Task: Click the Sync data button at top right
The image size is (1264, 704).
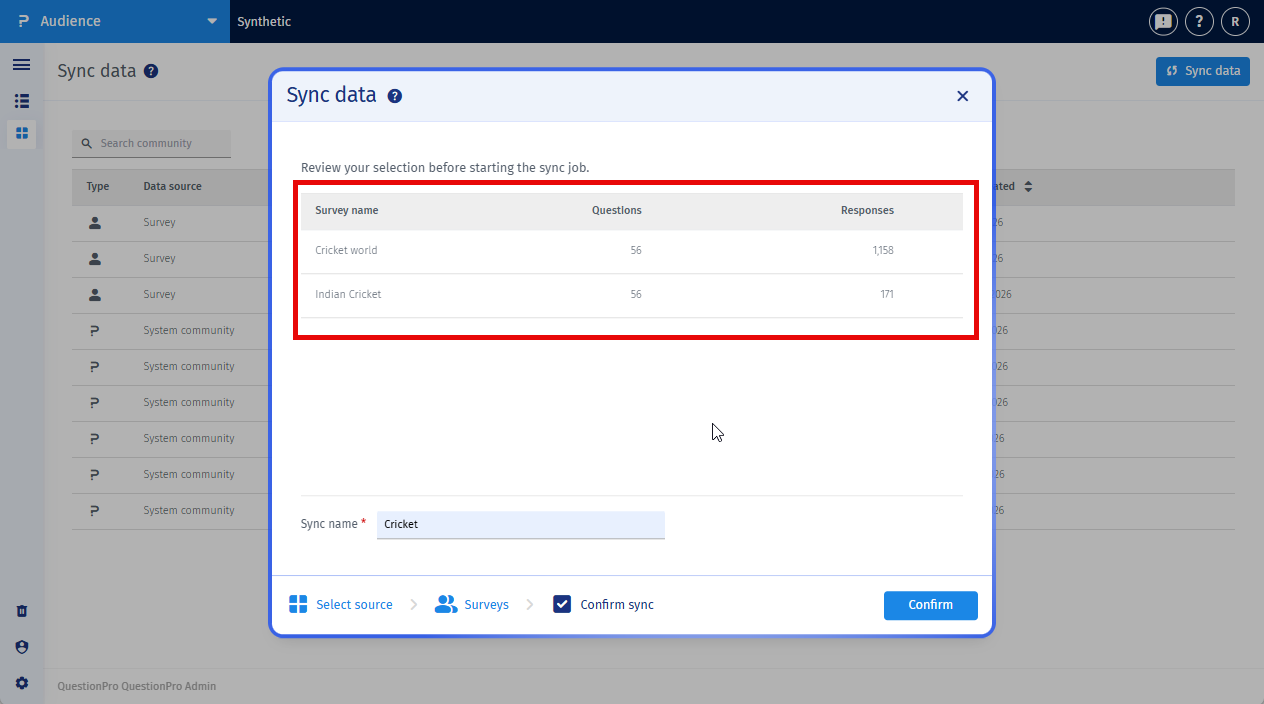Action: point(1202,71)
